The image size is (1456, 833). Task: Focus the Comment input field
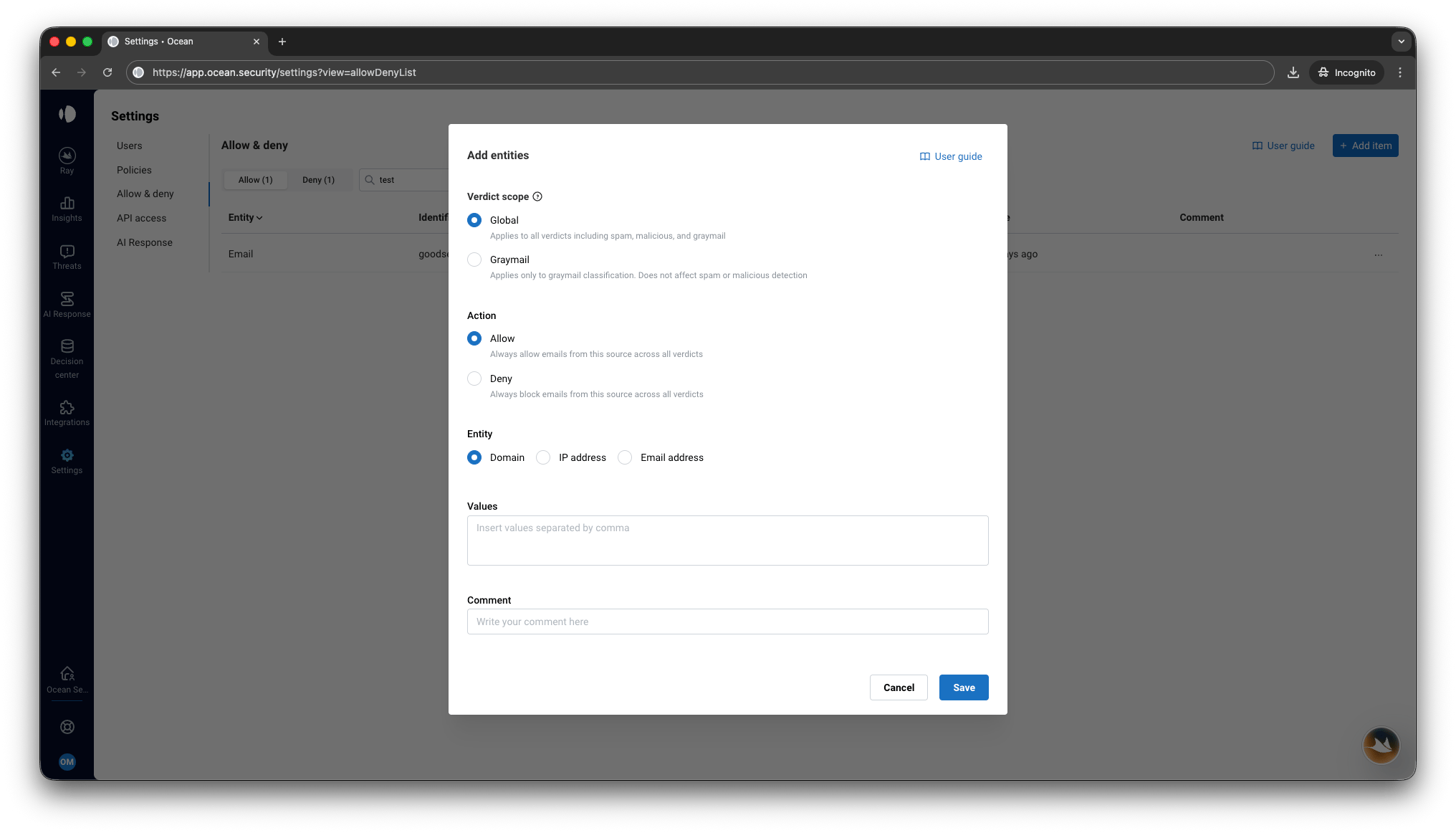pyautogui.click(x=727, y=622)
